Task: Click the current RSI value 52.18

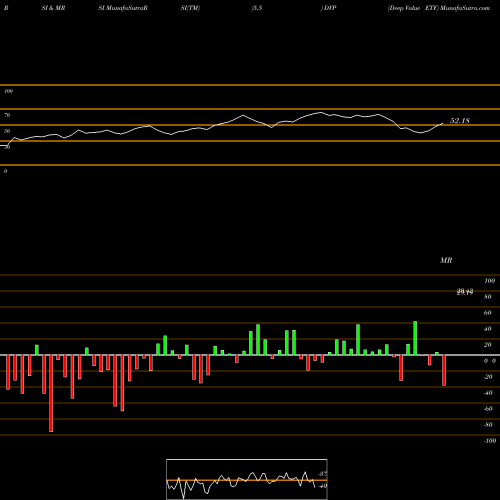Action: tap(460, 121)
